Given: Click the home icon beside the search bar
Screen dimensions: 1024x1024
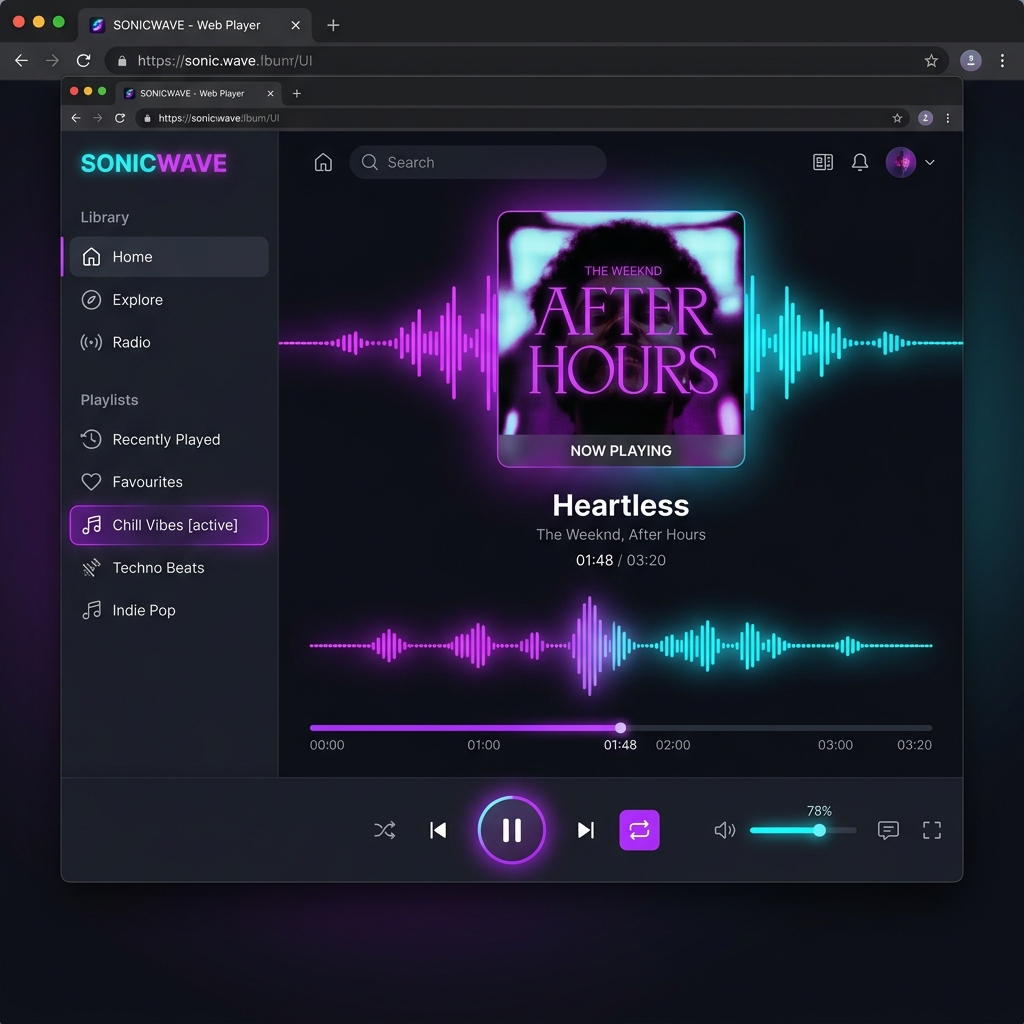Looking at the screenshot, I should (x=323, y=162).
